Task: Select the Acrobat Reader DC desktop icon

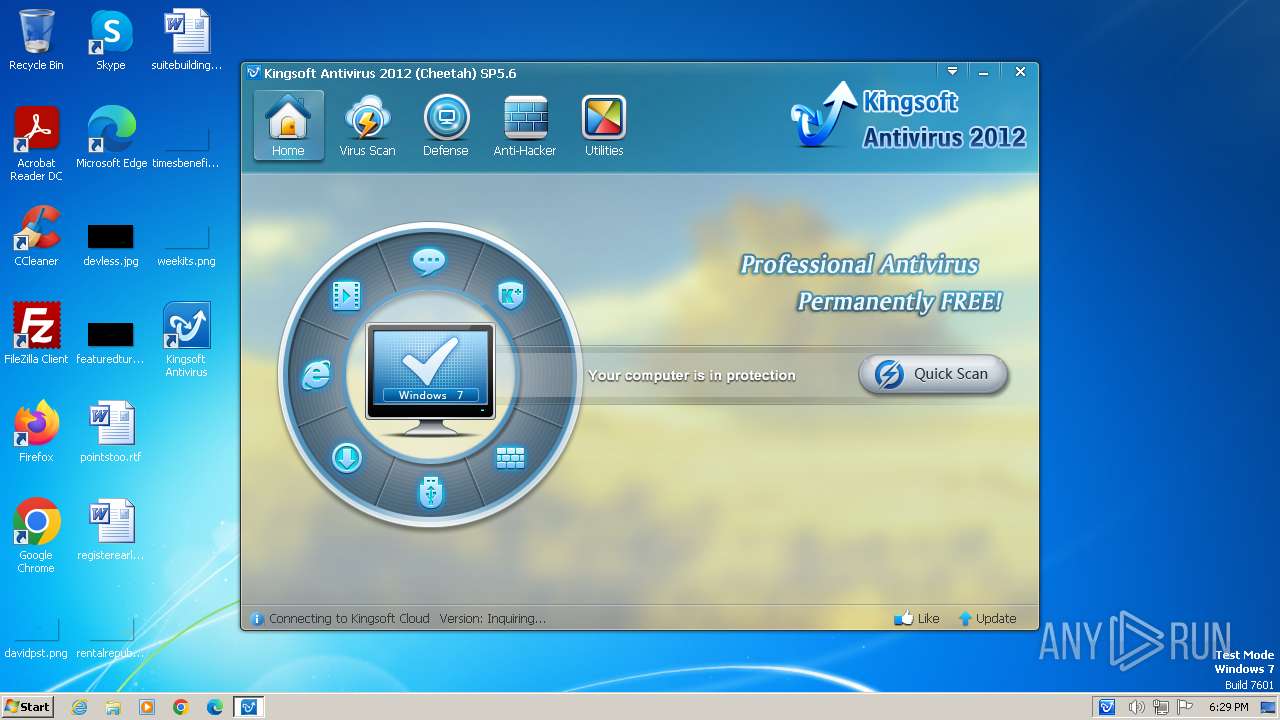Action: 36,145
